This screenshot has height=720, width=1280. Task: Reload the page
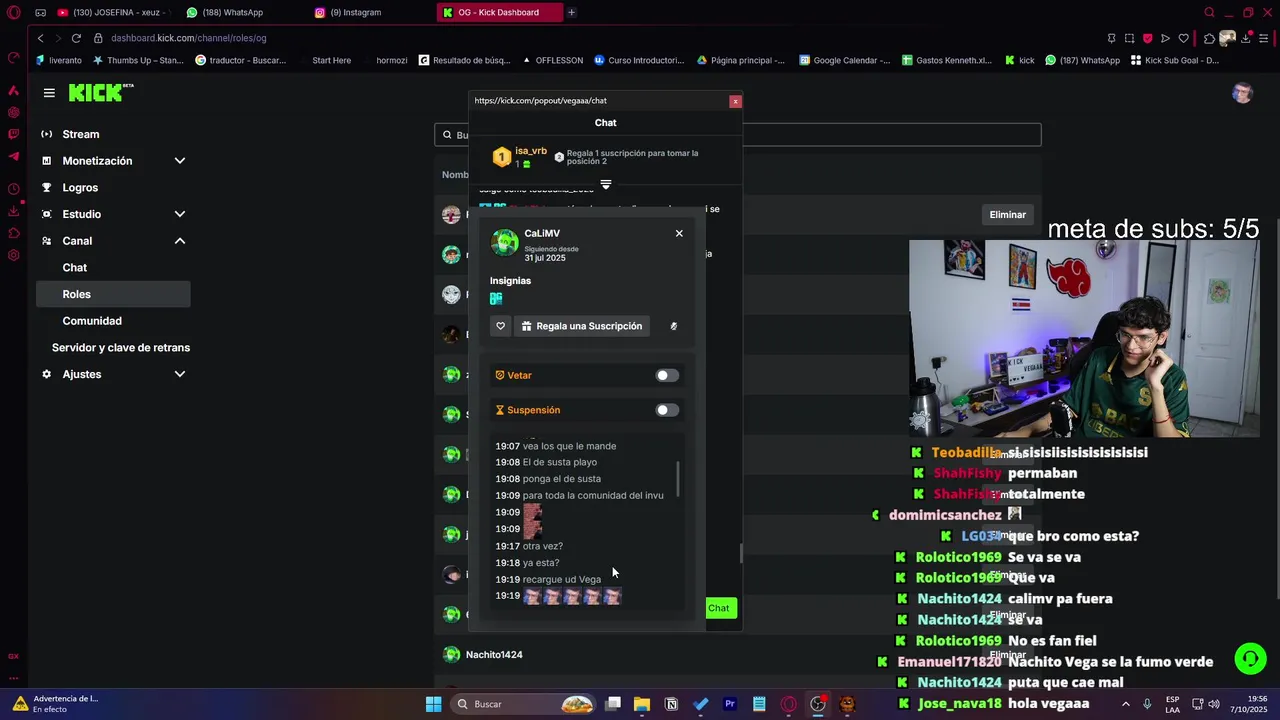[x=75, y=38]
